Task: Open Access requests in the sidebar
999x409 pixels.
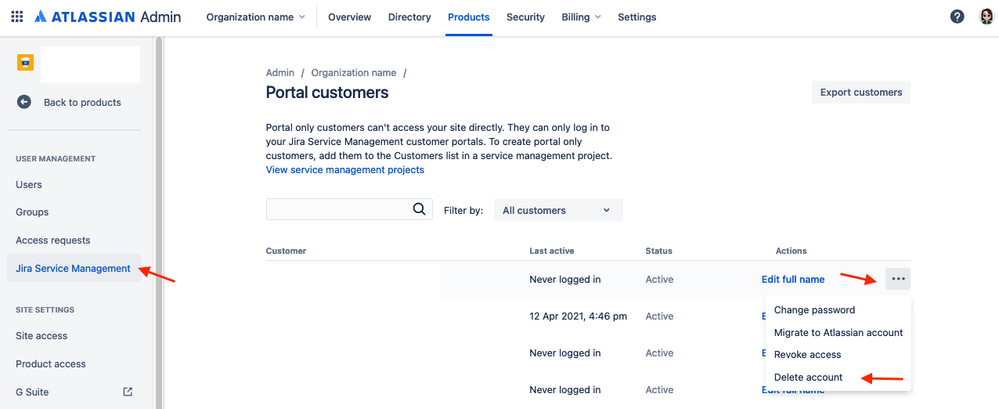Action: 53,240
